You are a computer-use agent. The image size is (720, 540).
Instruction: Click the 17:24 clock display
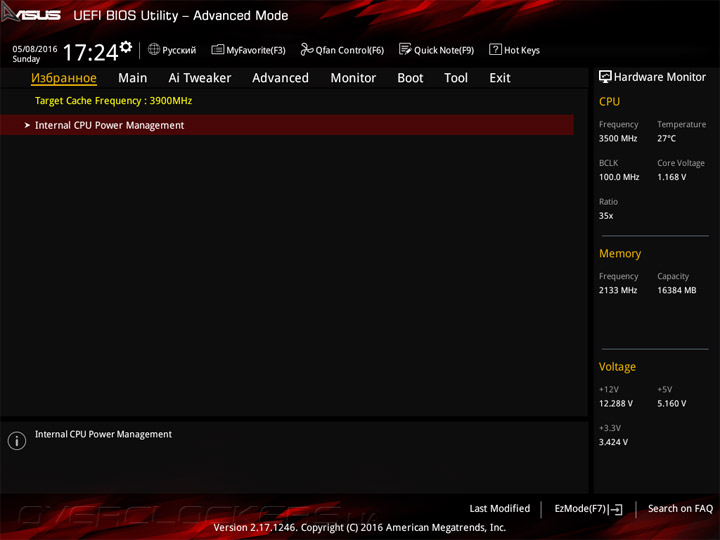(90, 52)
